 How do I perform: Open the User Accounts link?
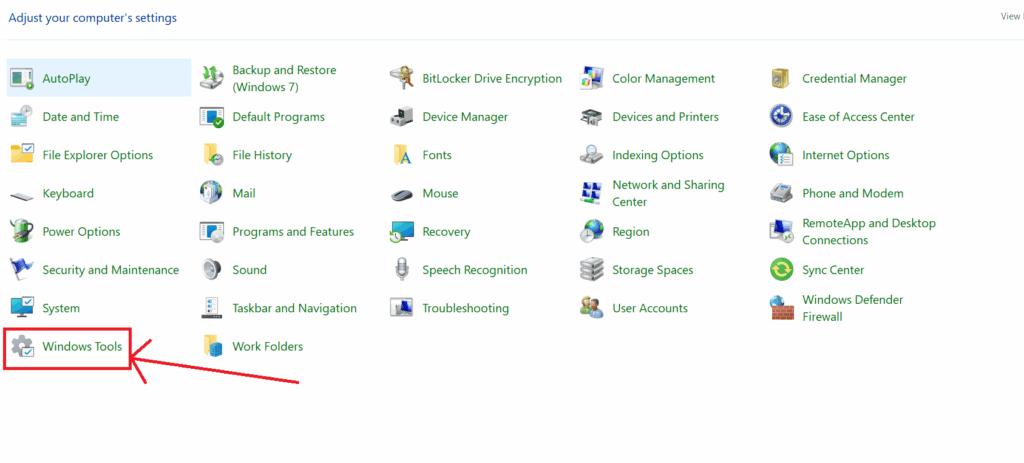[x=650, y=308]
